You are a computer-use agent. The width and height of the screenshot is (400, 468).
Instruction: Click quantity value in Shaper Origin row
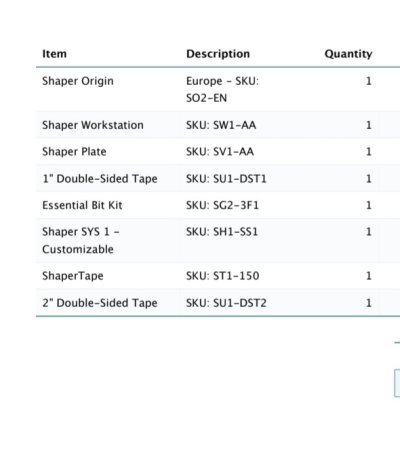(x=368, y=81)
